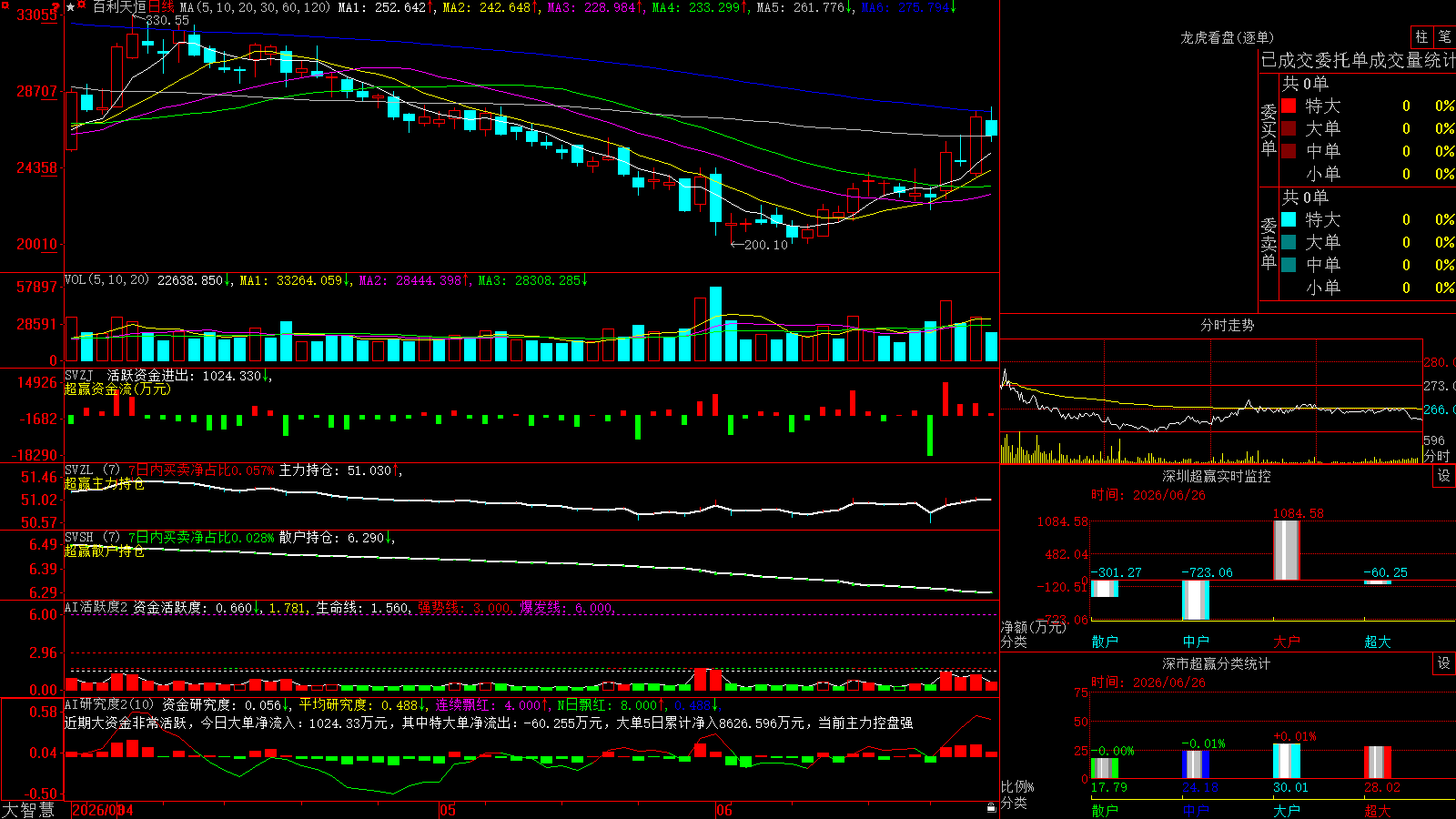Click the 33055 price axis label
The image size is (1456, 819).
pyautogui.click(x=37, y=15)
